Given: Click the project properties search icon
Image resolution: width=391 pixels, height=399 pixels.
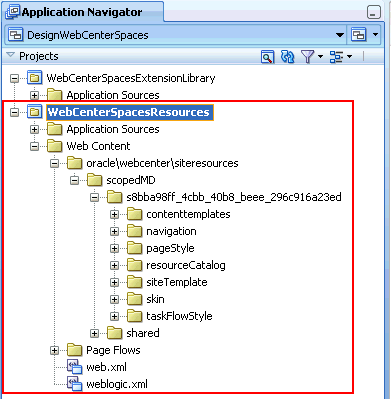Looking at the screenshot, I should click(x=267, y=57).
